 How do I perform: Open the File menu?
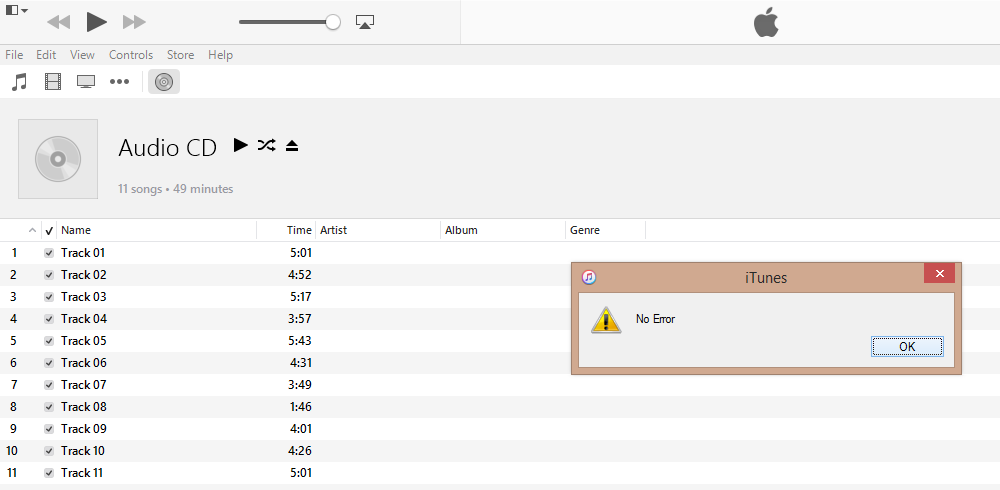14,55
